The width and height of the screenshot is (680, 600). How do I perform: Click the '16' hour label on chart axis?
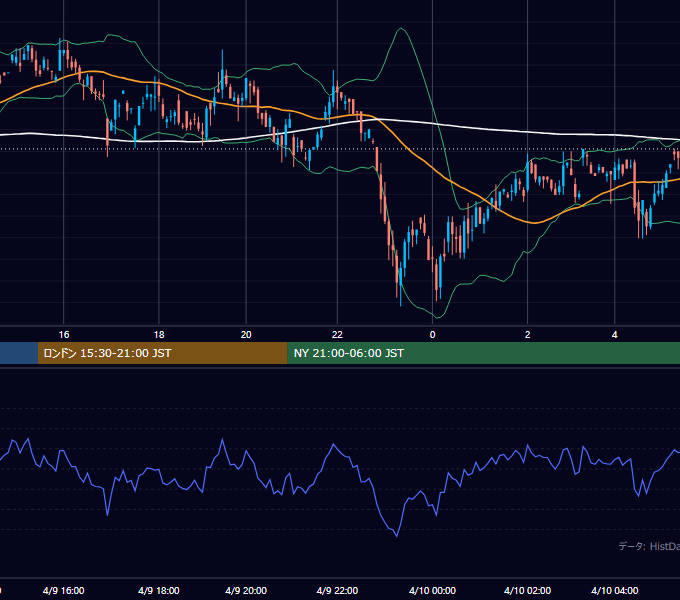tap(64, 334)
